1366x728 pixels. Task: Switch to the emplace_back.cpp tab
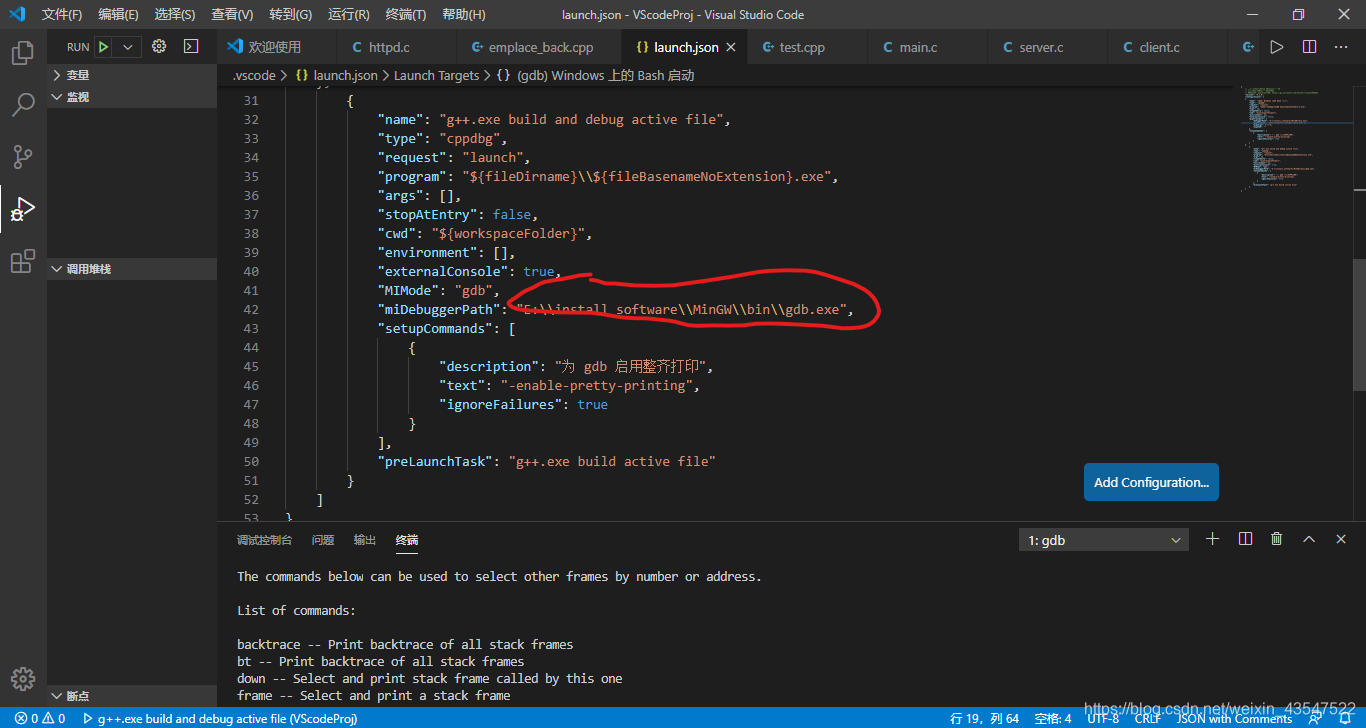click(x=540, y=47)
